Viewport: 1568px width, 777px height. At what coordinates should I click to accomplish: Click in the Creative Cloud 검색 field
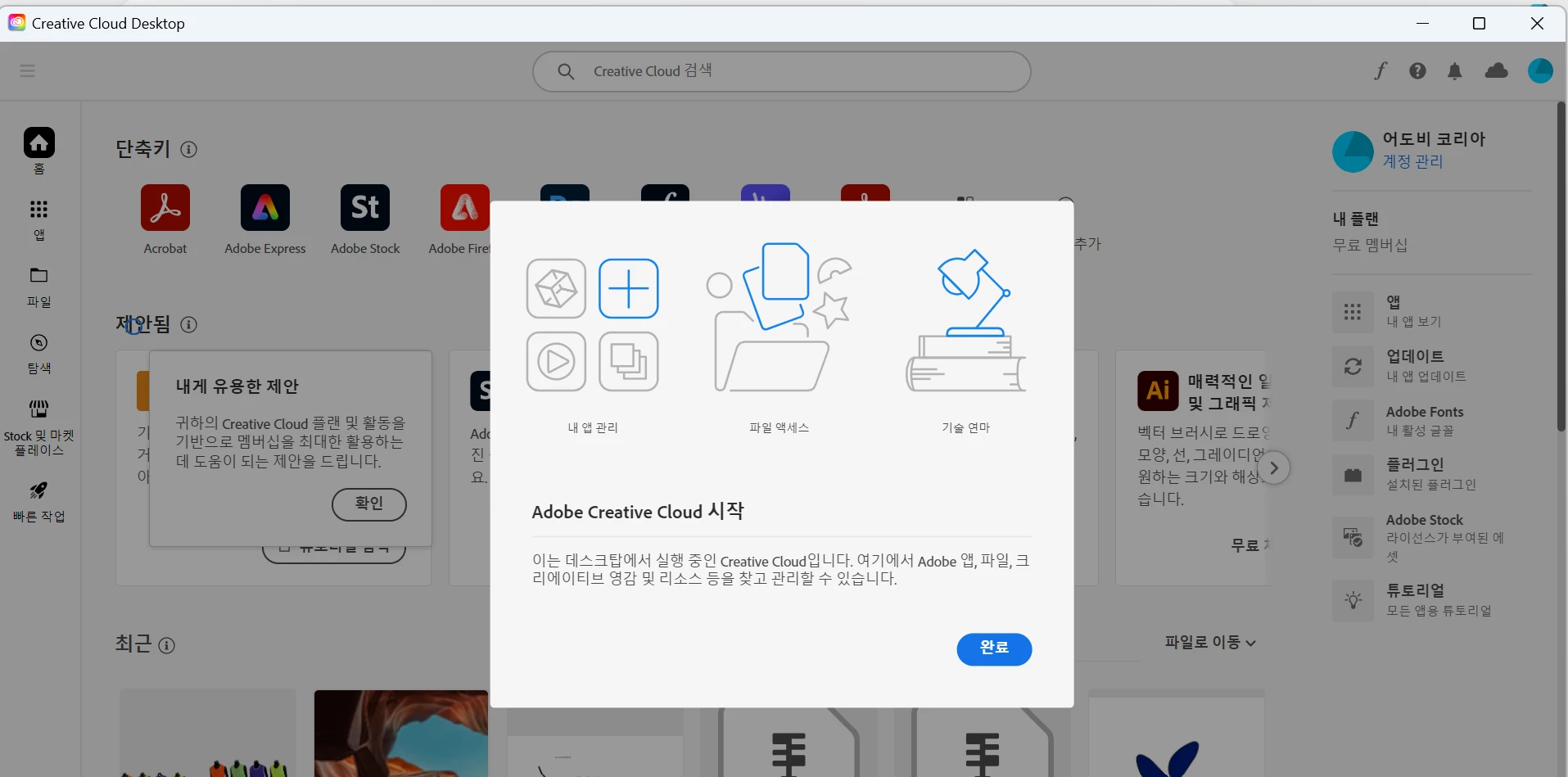781,71
